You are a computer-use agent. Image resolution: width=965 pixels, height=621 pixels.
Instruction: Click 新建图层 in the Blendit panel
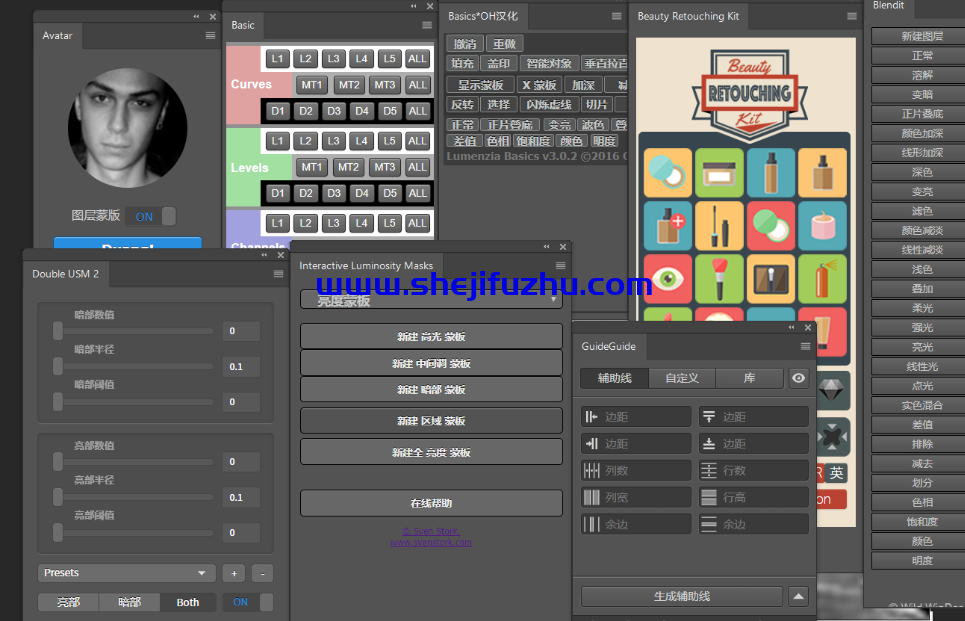(x=922, y=36)
